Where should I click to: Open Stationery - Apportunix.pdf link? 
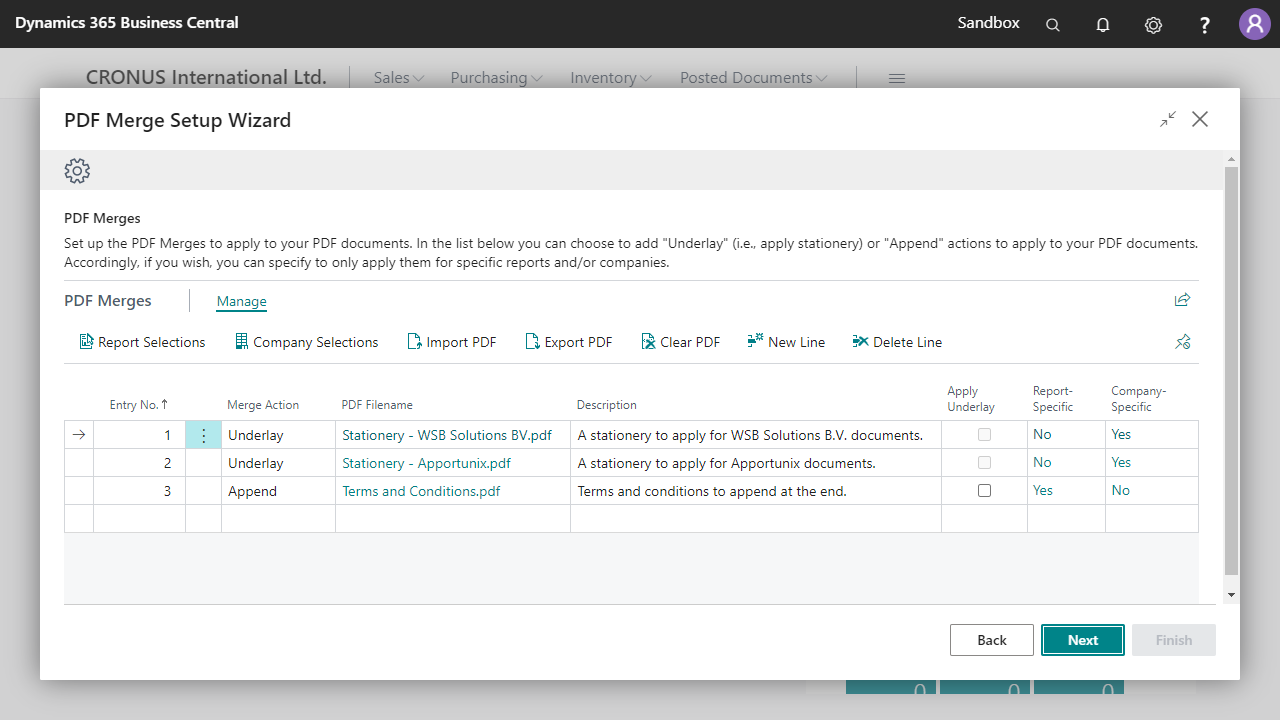426,463
